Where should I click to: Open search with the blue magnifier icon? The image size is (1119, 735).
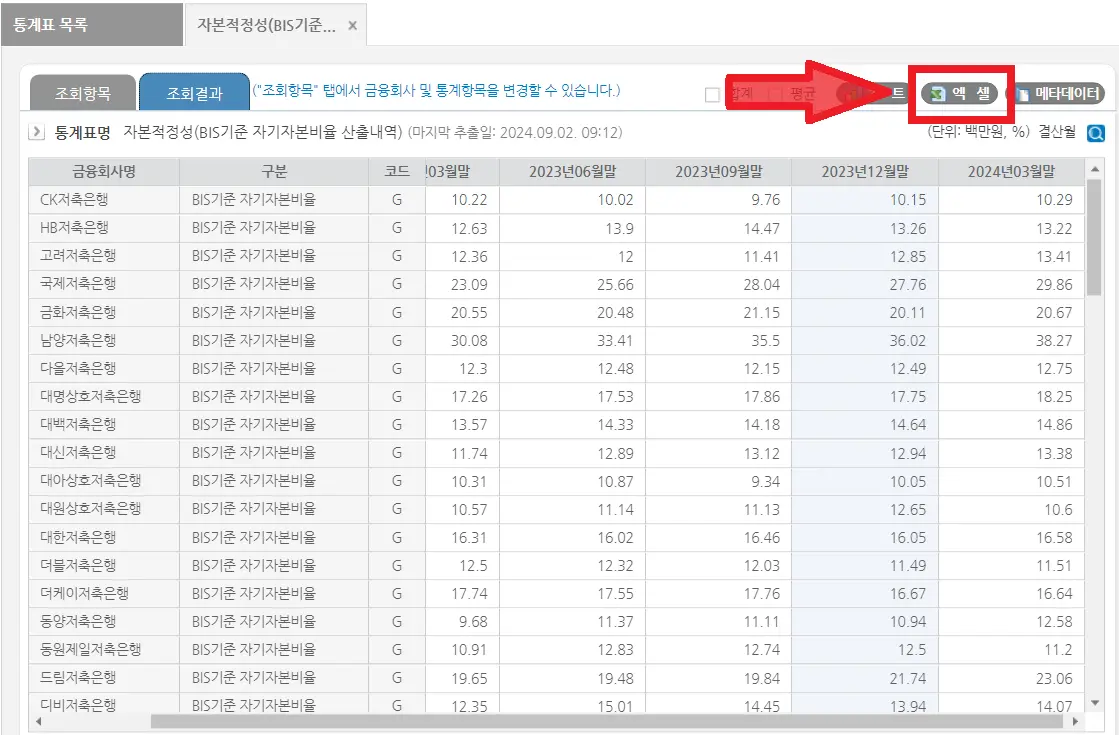1096,131
